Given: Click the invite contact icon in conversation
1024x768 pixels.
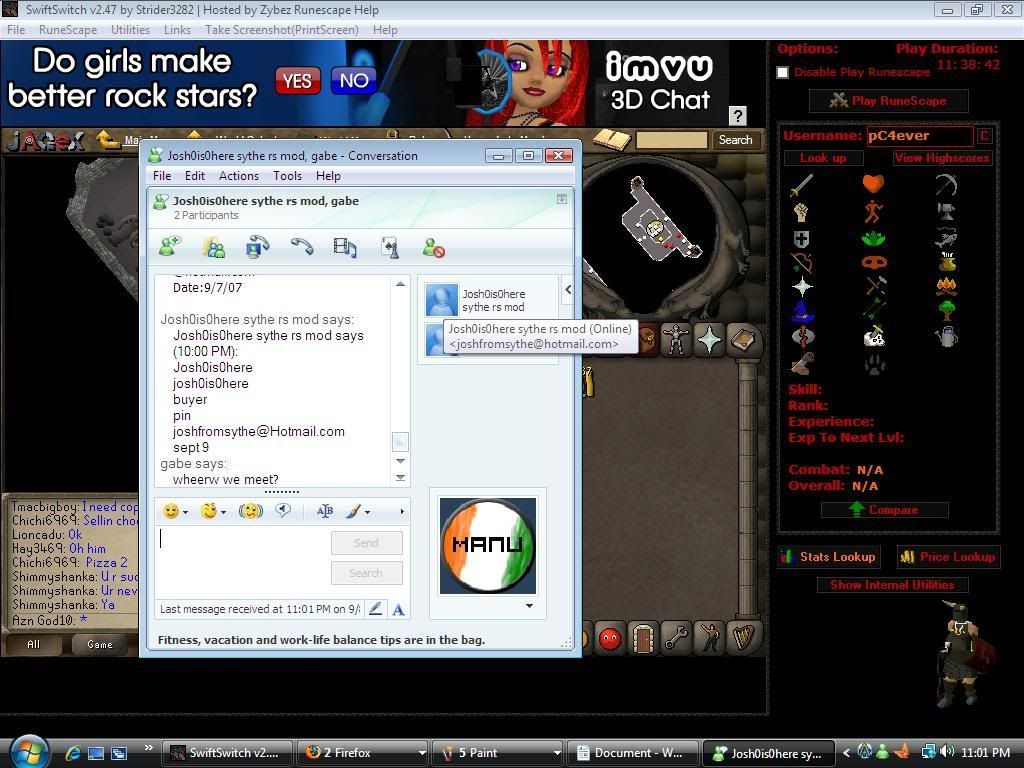Looking at the screenshot, I should [170, 247].
